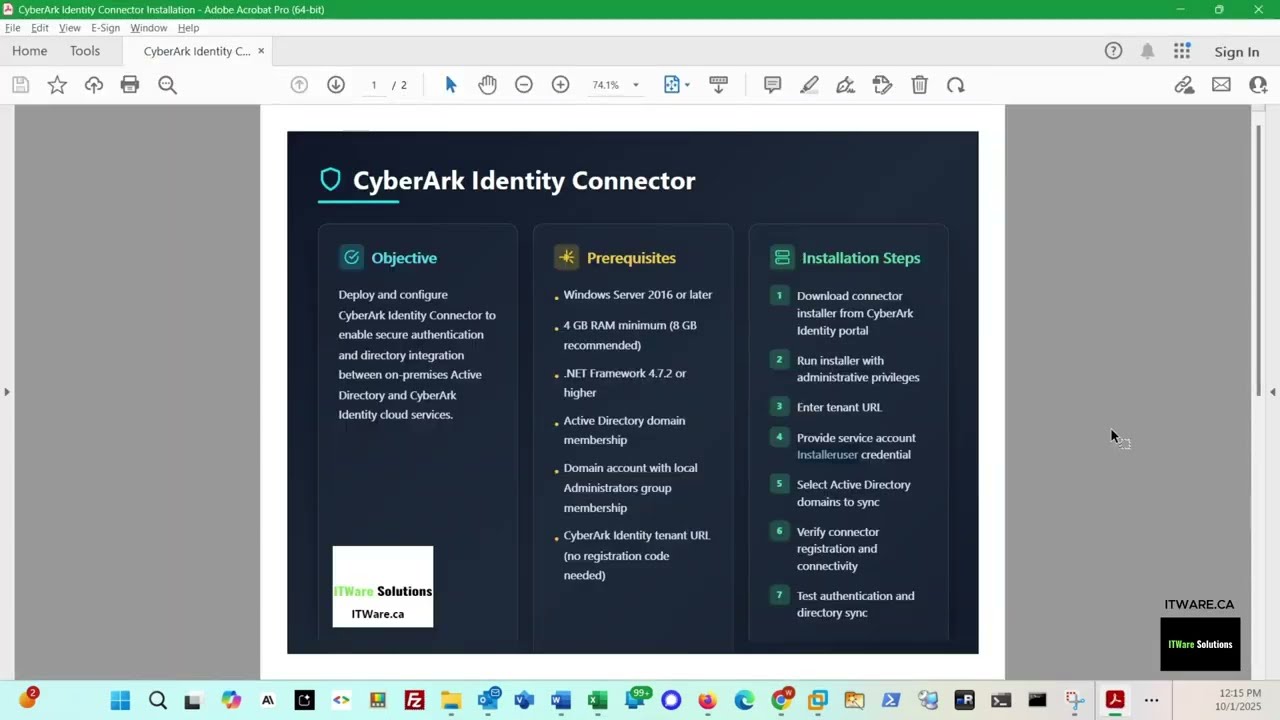
Task: Expand the left navigation pane
Action: point(6,392)
